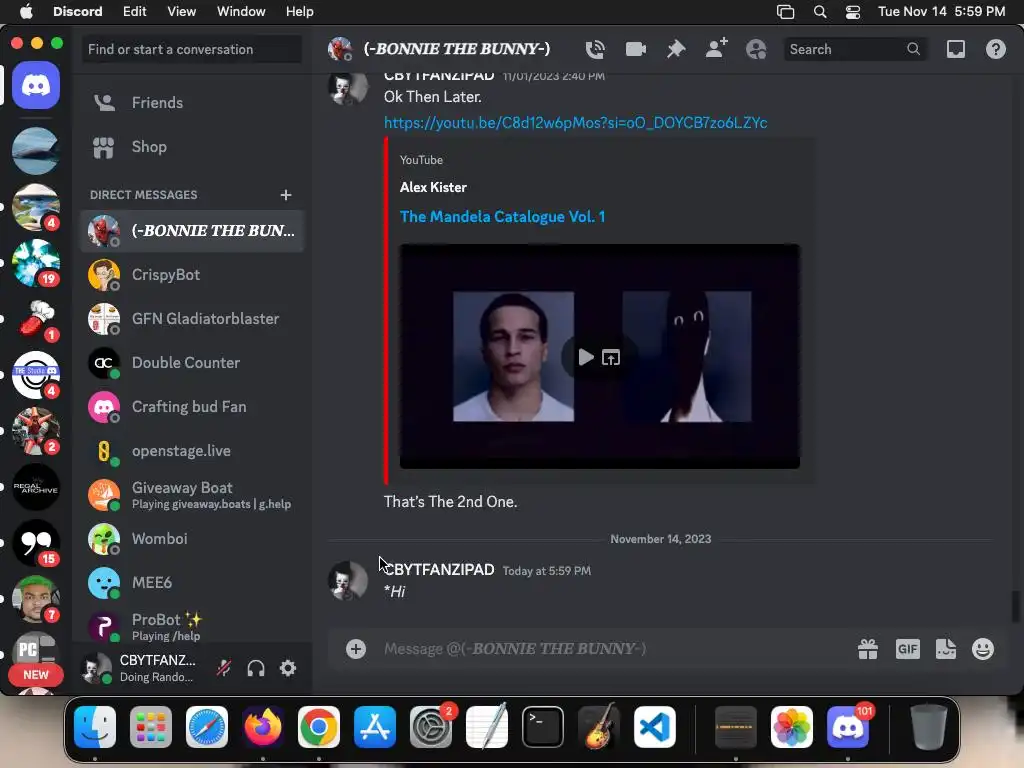This screenshot has width=1024, height=768.
Task: Open the Window menu
Action: pyautogui.click(x=241, y=11)
